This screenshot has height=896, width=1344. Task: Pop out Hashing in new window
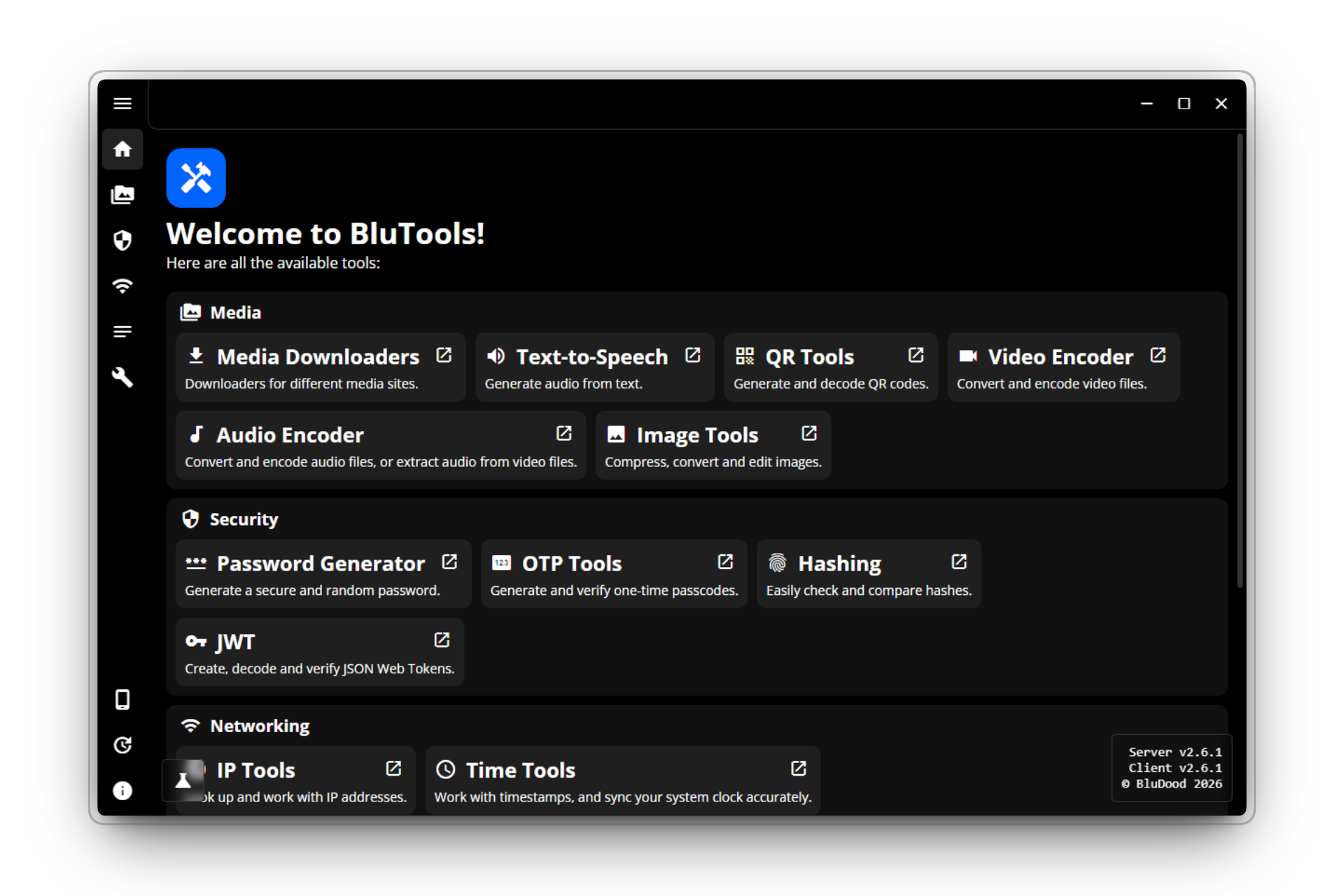(x=959, y=561)
